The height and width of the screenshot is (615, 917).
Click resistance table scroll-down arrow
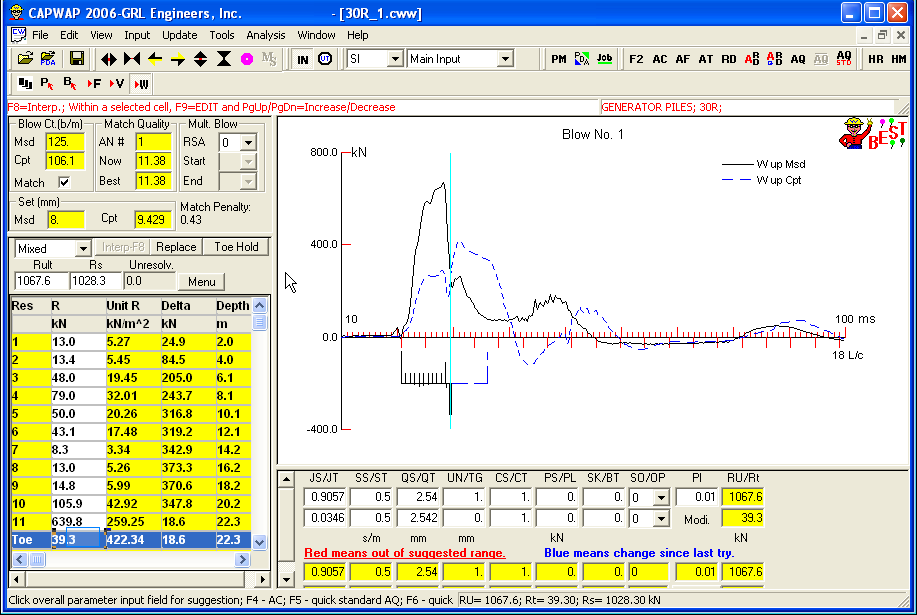pos(260,542)
